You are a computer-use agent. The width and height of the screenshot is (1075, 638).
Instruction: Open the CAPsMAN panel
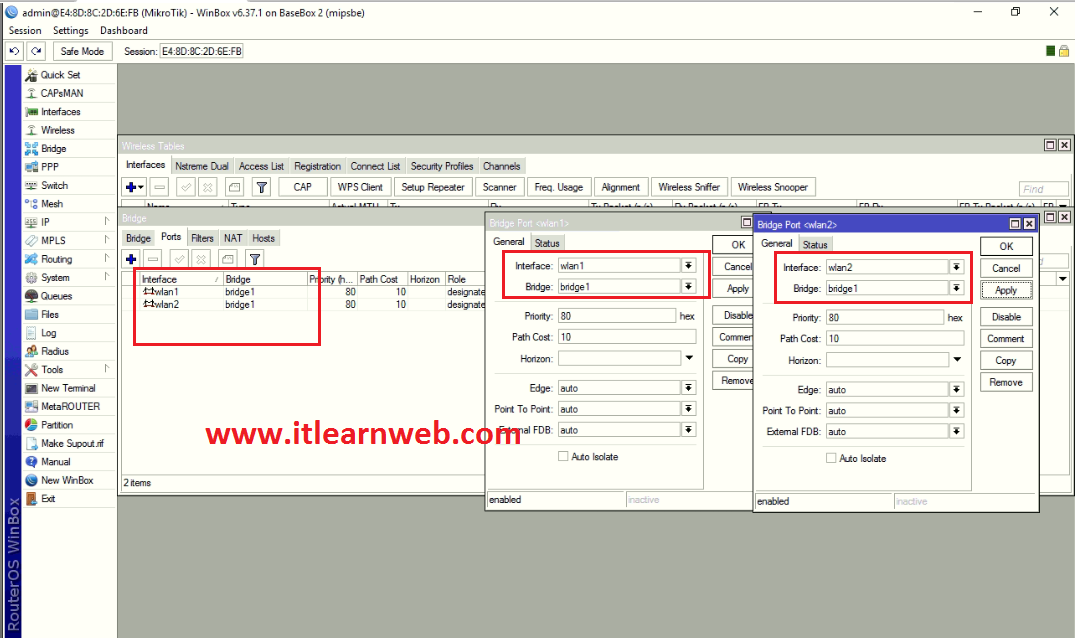[61, 92]
